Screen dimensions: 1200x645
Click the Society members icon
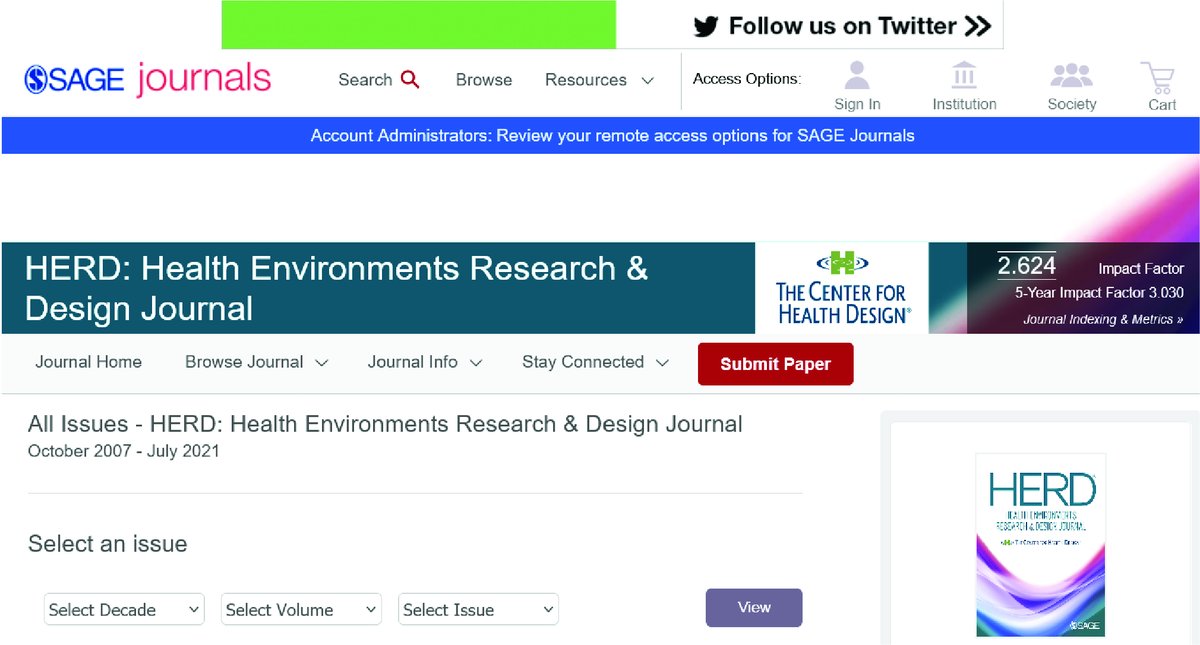(x=1071, y=75)
